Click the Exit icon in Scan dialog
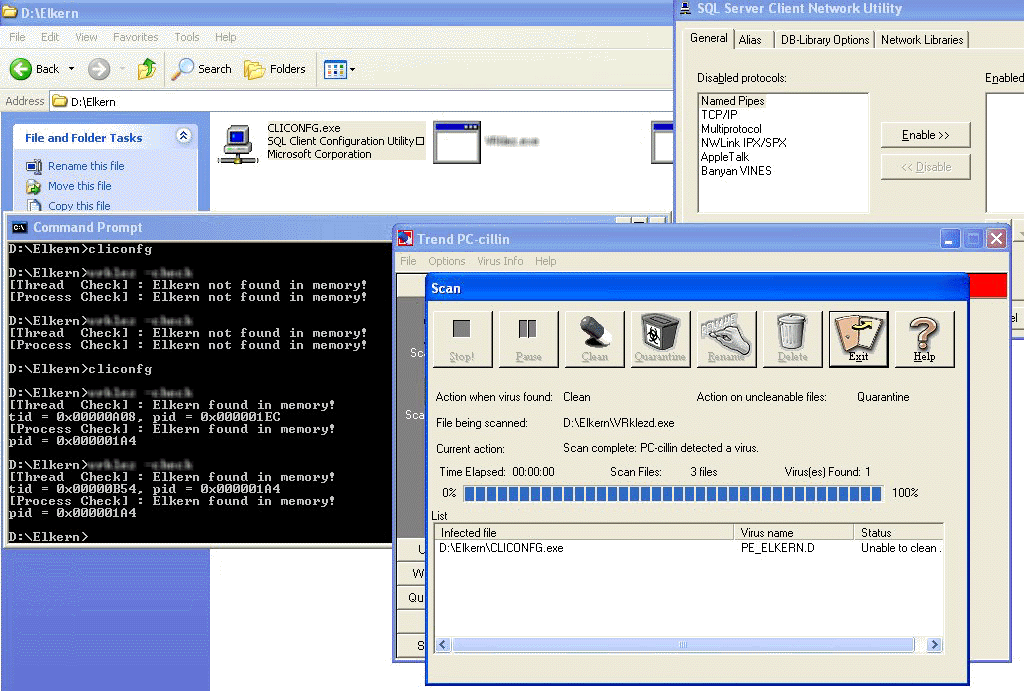The width and height of the screenshot is (1024, 691). tap(858, 338)
